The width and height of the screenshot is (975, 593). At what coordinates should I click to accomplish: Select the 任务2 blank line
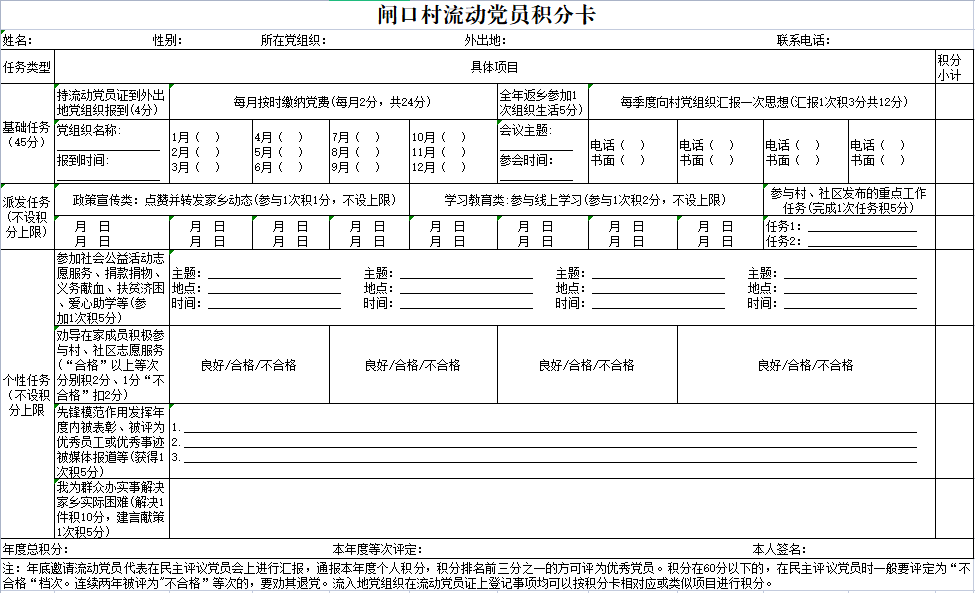(x=860, y=241)
